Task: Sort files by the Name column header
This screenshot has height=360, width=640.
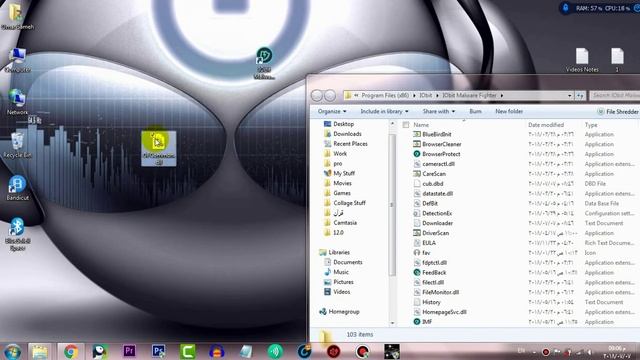Action: pos(421,125)
